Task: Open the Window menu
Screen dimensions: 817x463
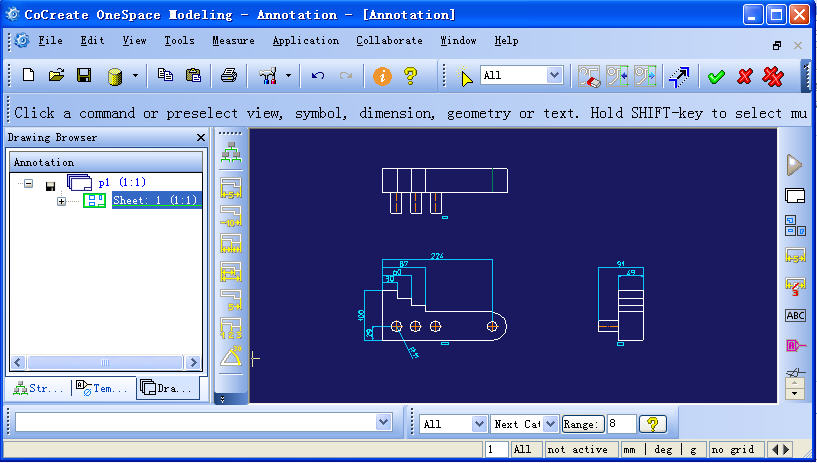Action: pos(458,41)
